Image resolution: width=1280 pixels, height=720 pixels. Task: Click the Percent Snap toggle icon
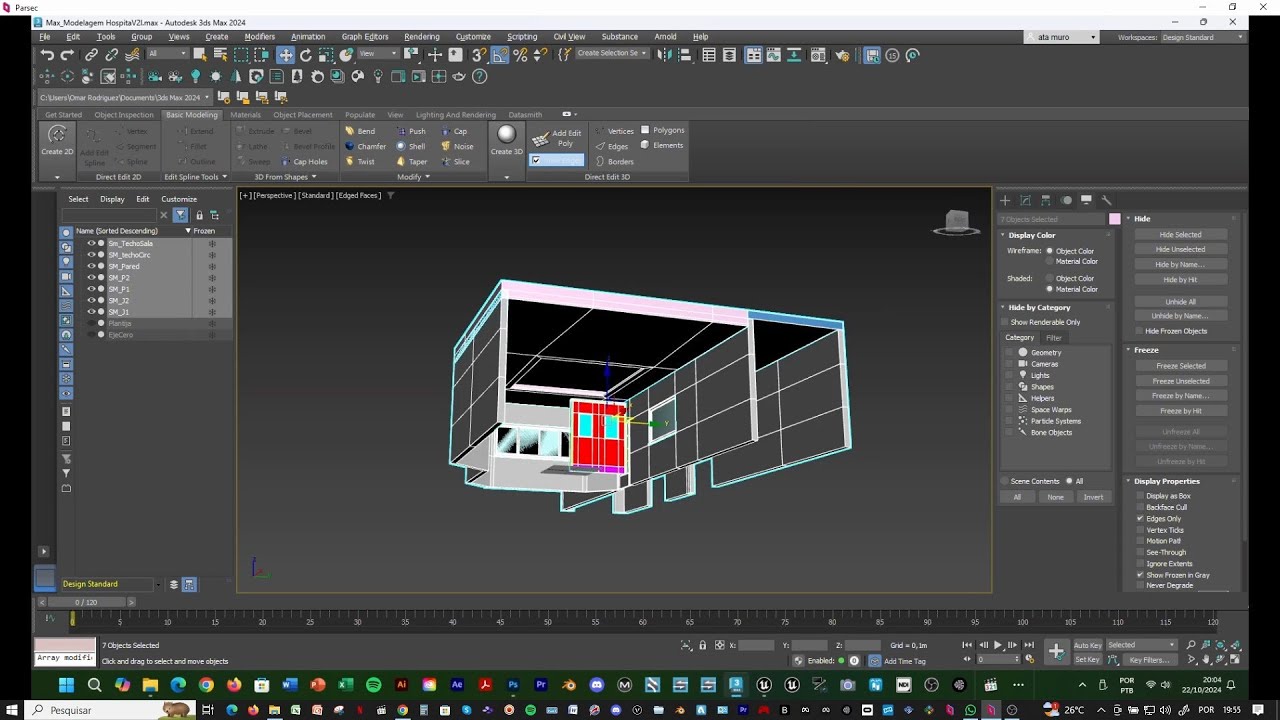520,55
